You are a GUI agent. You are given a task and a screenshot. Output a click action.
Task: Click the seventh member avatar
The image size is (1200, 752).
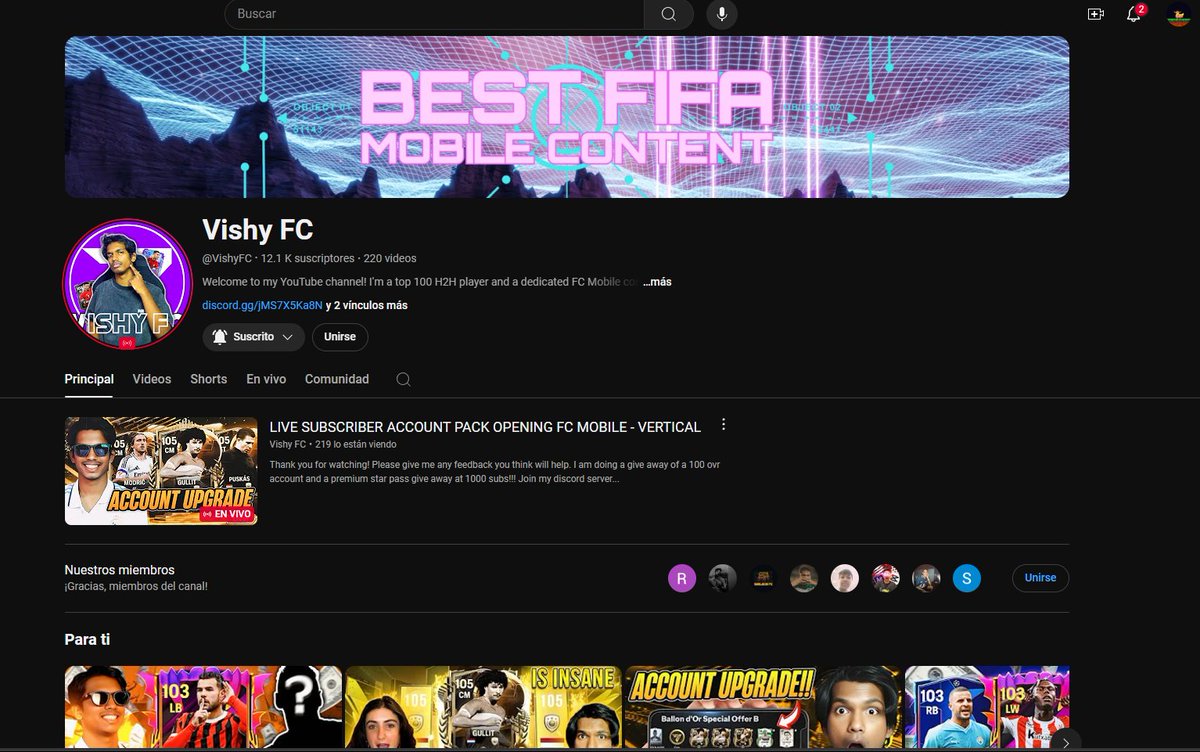[x=926, y=578]
